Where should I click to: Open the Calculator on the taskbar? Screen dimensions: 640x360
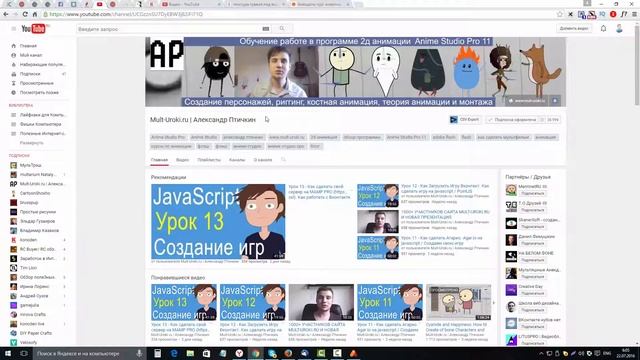pyautogui.click(x=158, y=353)
